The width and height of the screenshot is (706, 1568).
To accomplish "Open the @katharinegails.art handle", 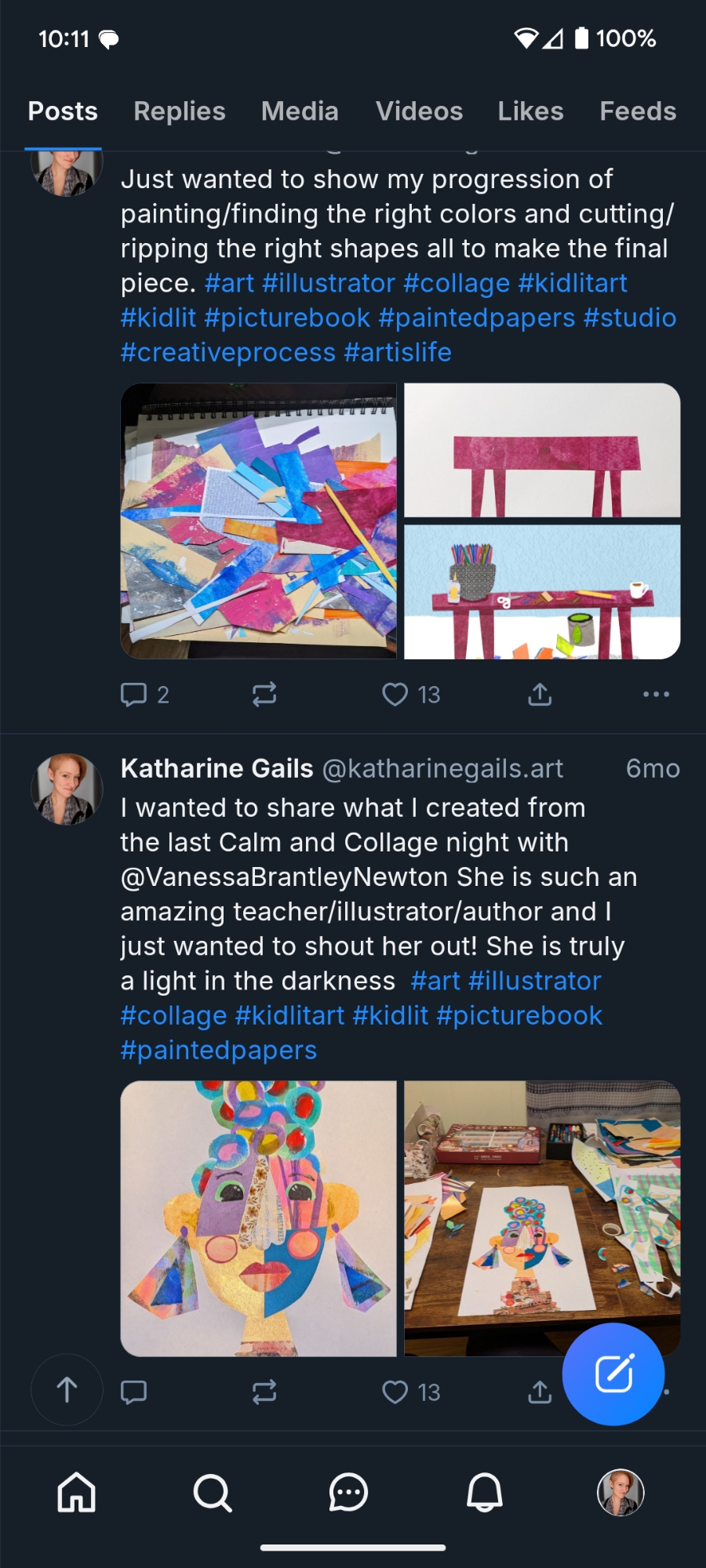I will (442, 769).
